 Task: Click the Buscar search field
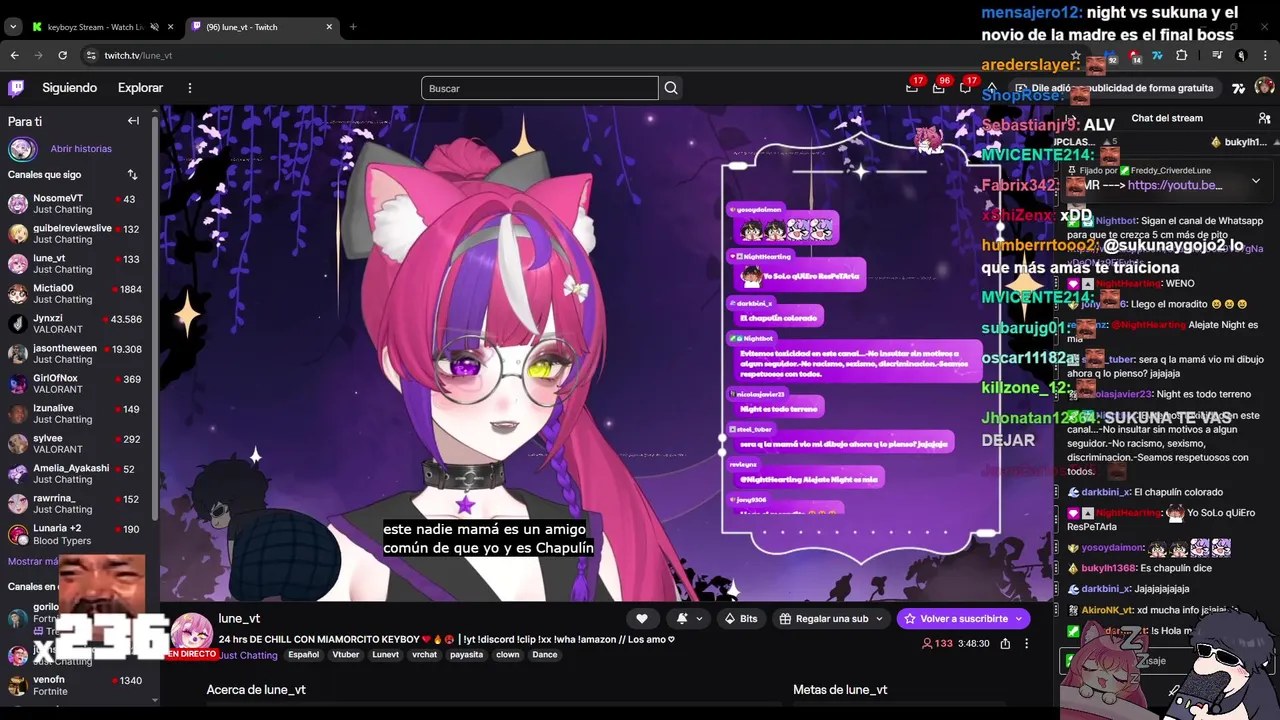point(540,88)
